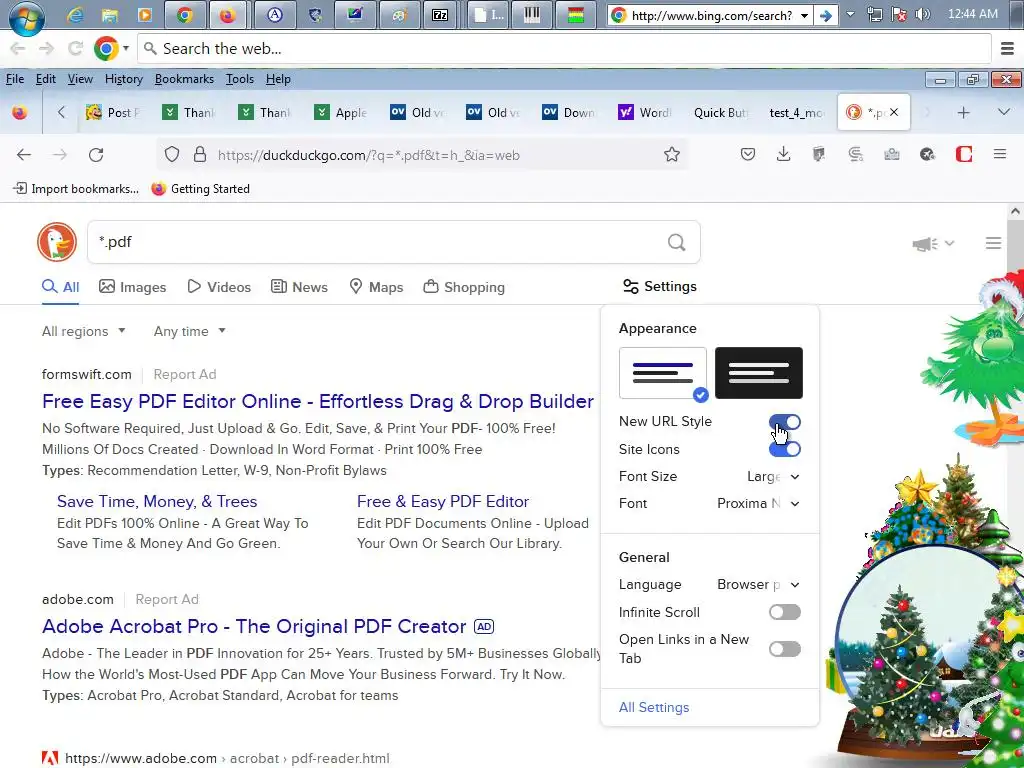Switch to the News search tab
This screenshot has width=1024, height=768.
point(299,287)
